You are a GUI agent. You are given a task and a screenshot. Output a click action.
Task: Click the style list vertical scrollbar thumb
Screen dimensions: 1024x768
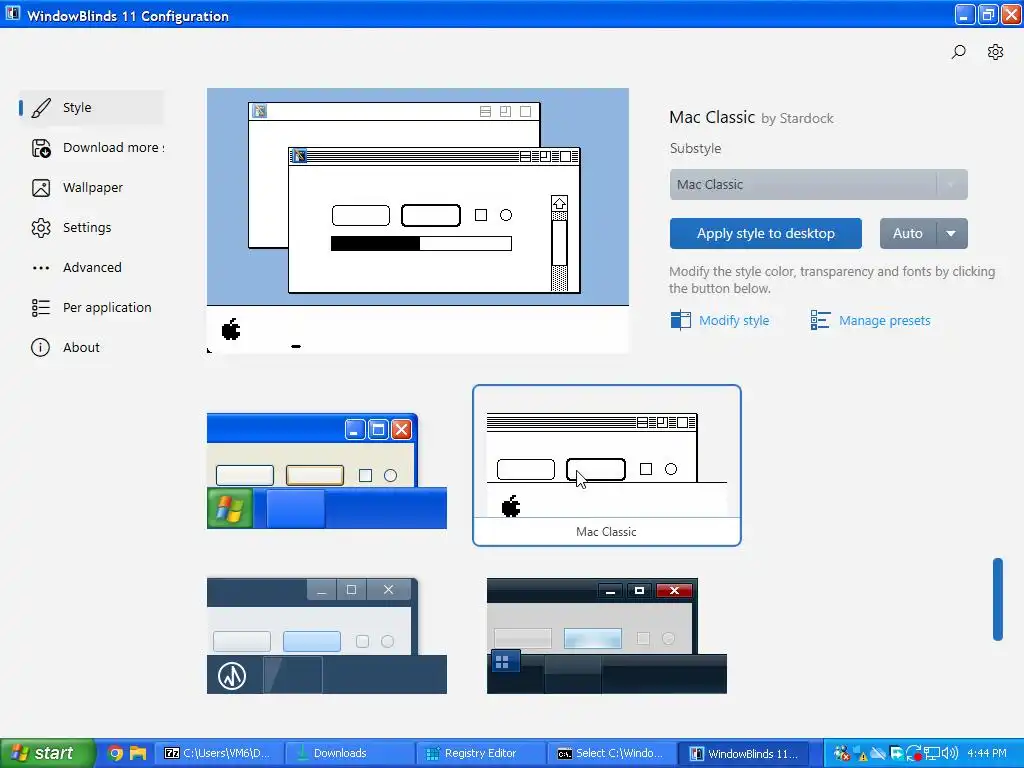click(998, 599)
